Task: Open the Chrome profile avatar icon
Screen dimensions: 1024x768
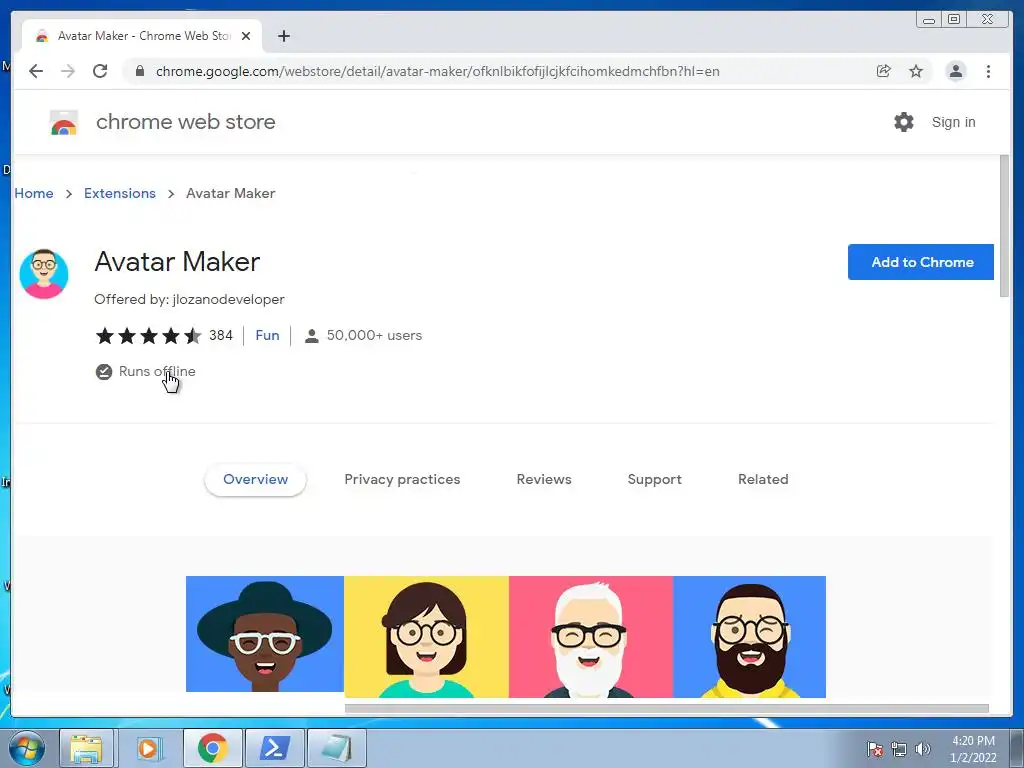Action: [955, 71]
